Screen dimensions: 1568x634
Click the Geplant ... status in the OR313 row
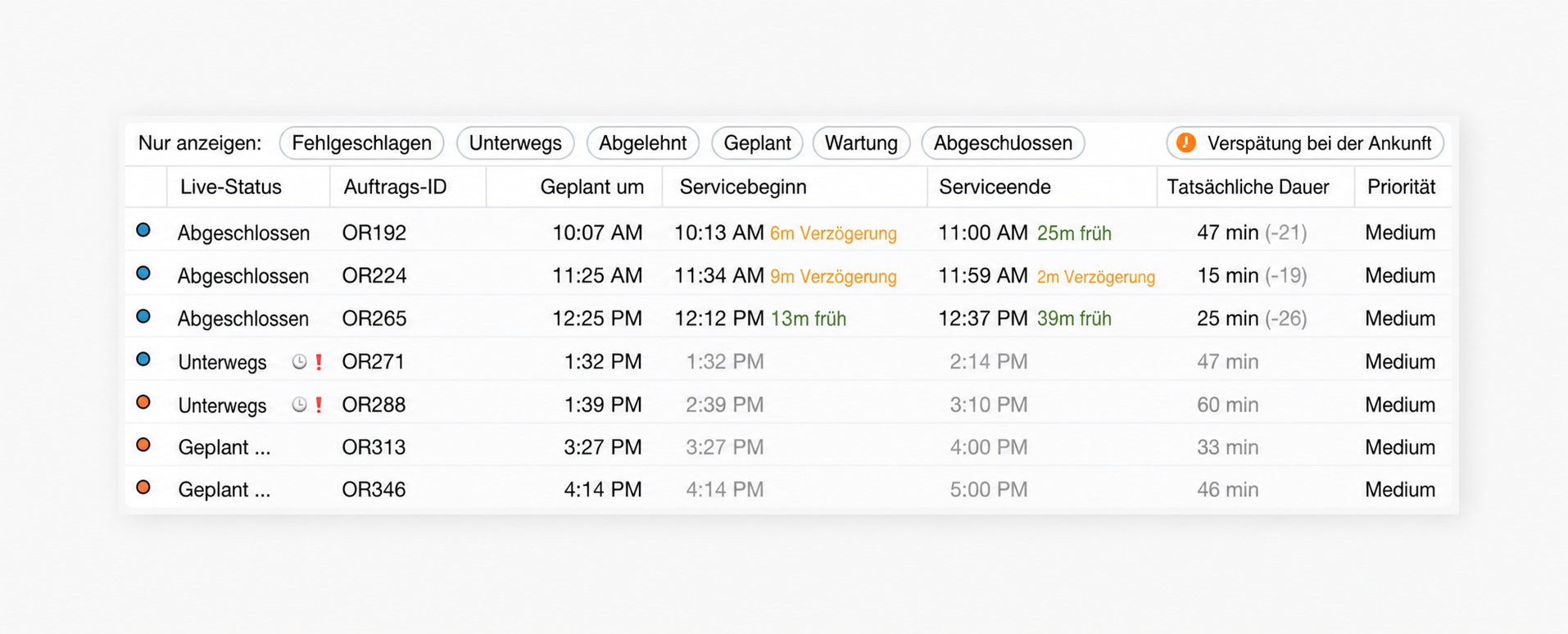tap(224, 447)
